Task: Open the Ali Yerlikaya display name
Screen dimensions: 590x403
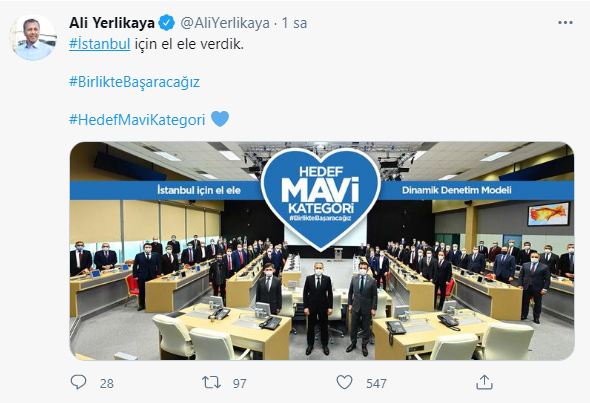Action: 112,23
